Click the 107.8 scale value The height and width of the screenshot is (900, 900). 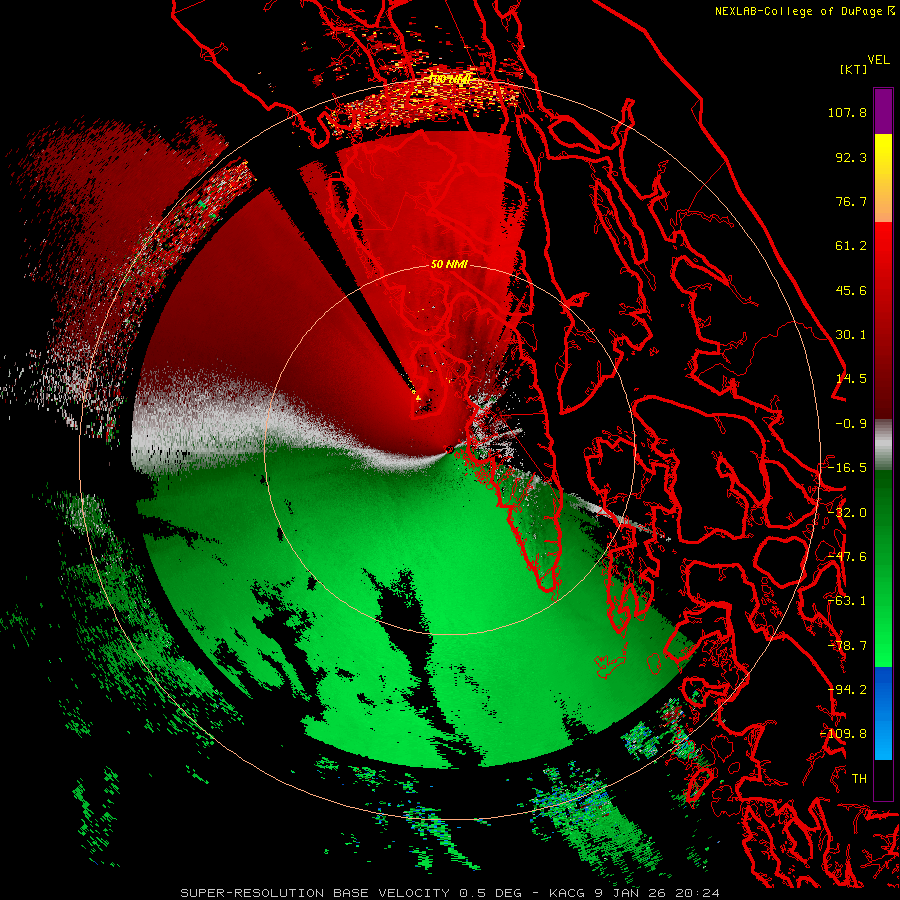pos(847,112)
